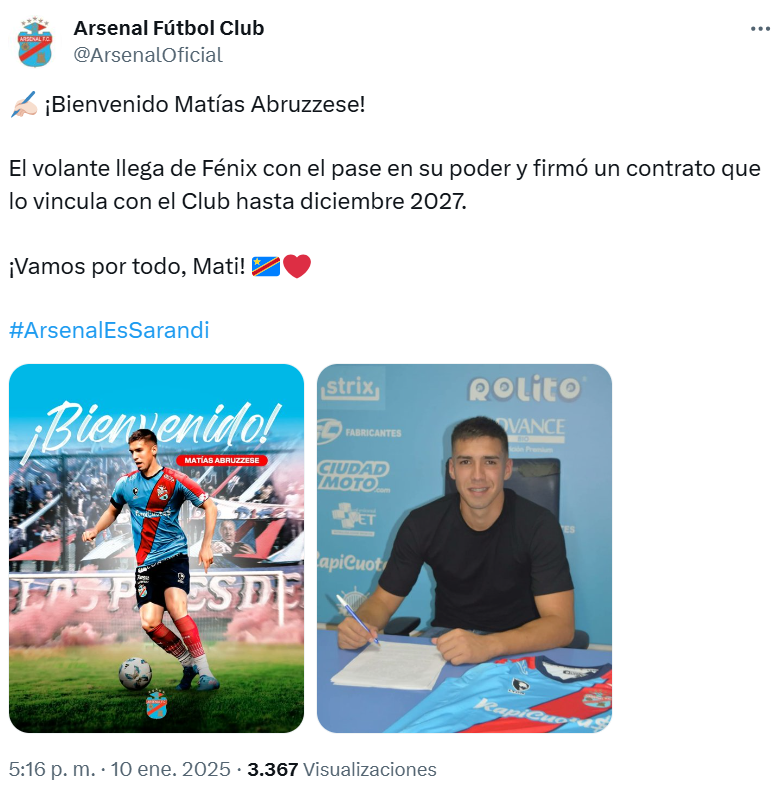
Task: Click the strix sponsor logo in photo
Action: pos(350,388)
